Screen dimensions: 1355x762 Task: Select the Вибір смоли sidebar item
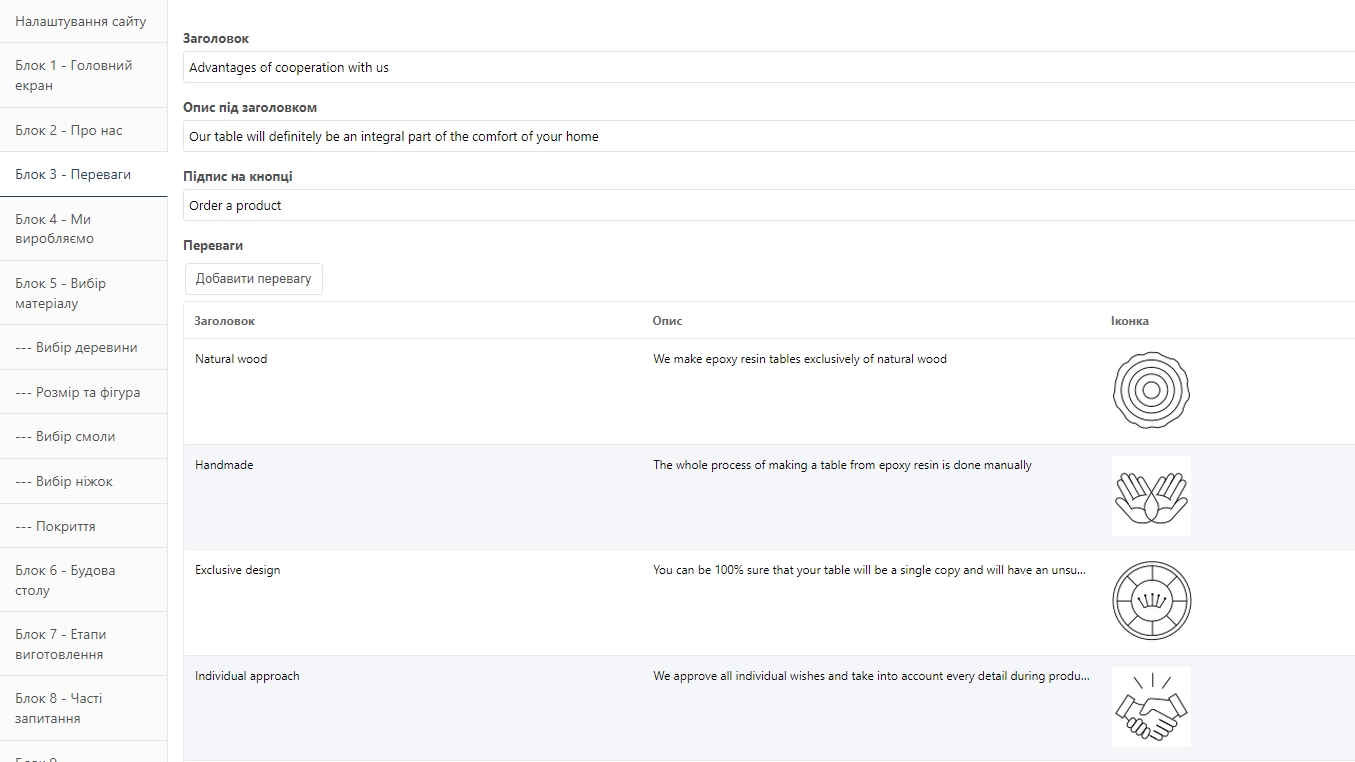[x=83, y=436]
